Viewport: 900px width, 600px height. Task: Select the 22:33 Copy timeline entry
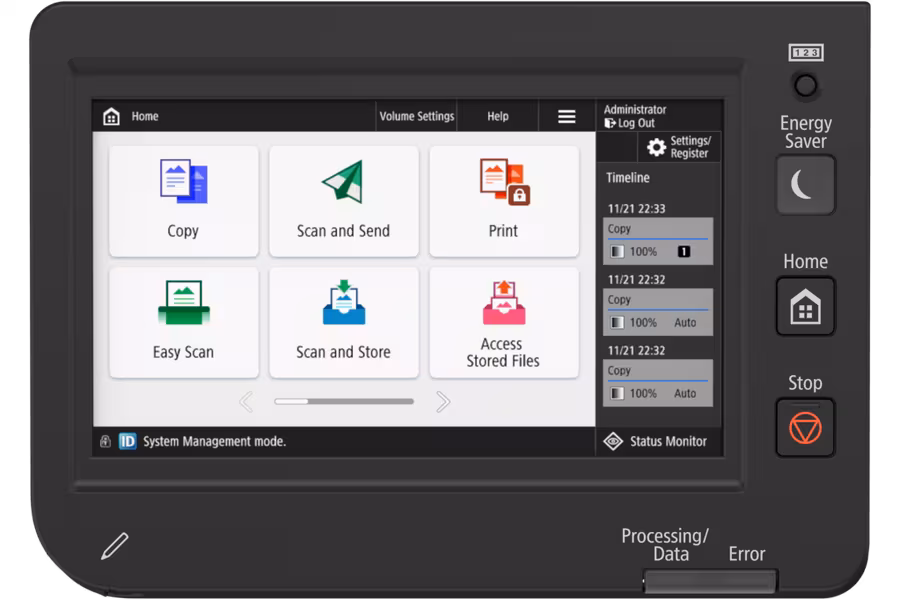click(x=658, y=241)
